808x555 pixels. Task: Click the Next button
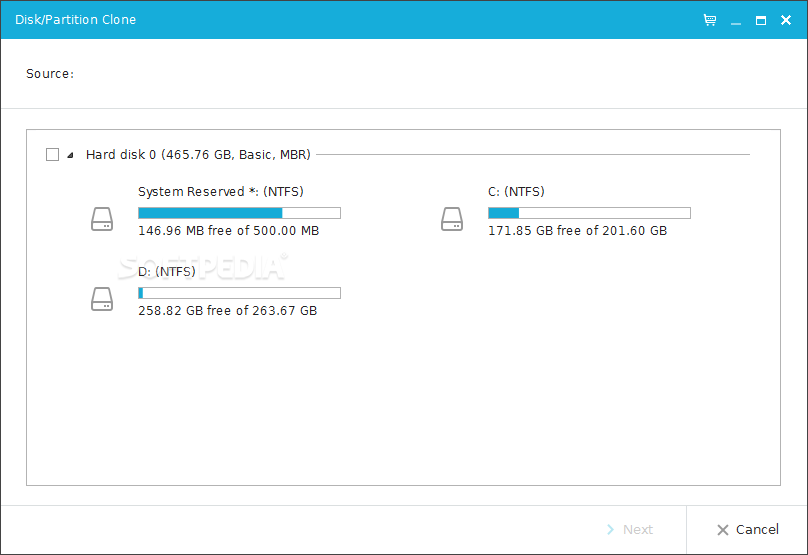pyautogui.click(x=630, y=529)
